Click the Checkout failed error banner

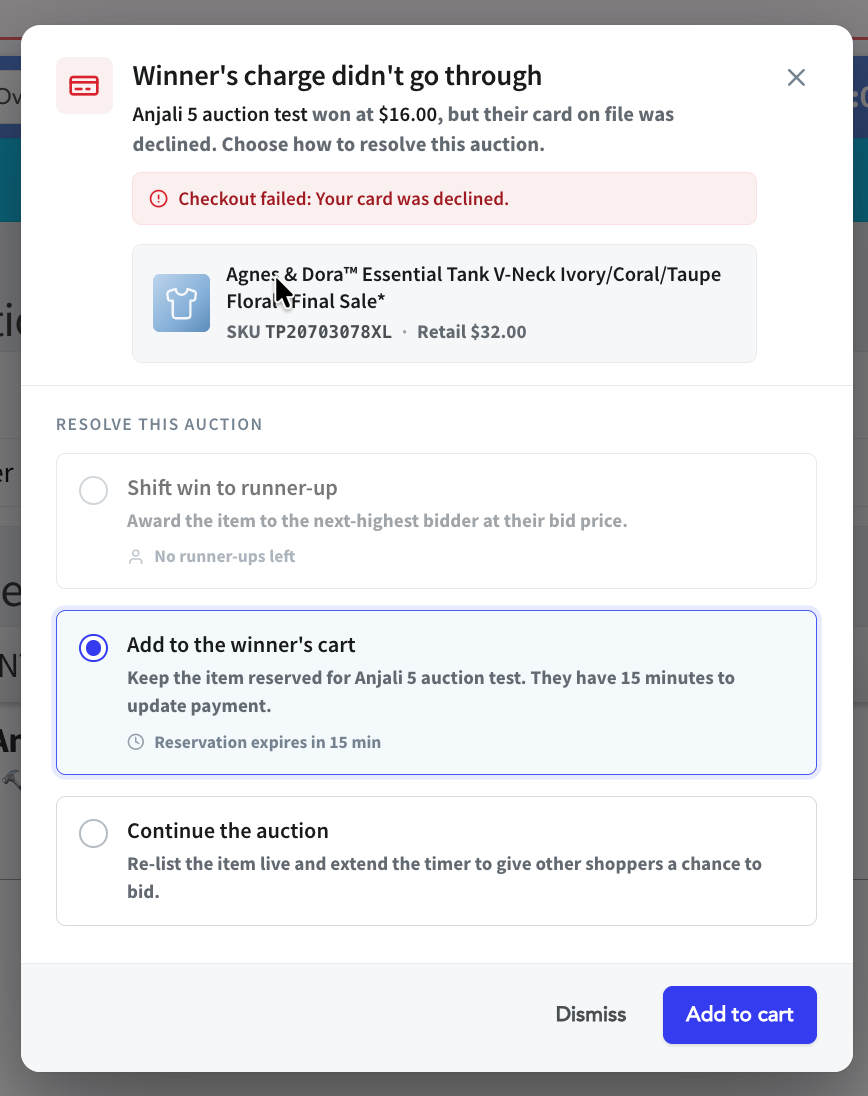click(444, 199)
